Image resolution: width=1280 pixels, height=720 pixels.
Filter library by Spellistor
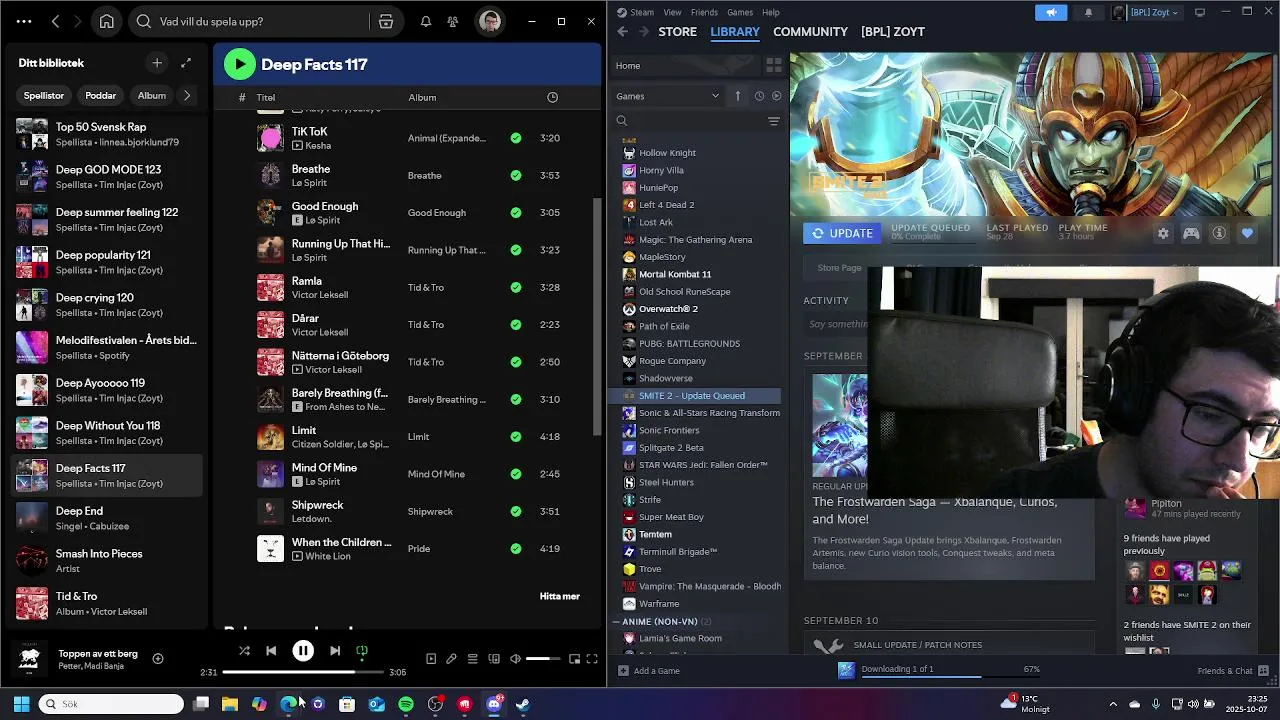pos(44,96)
